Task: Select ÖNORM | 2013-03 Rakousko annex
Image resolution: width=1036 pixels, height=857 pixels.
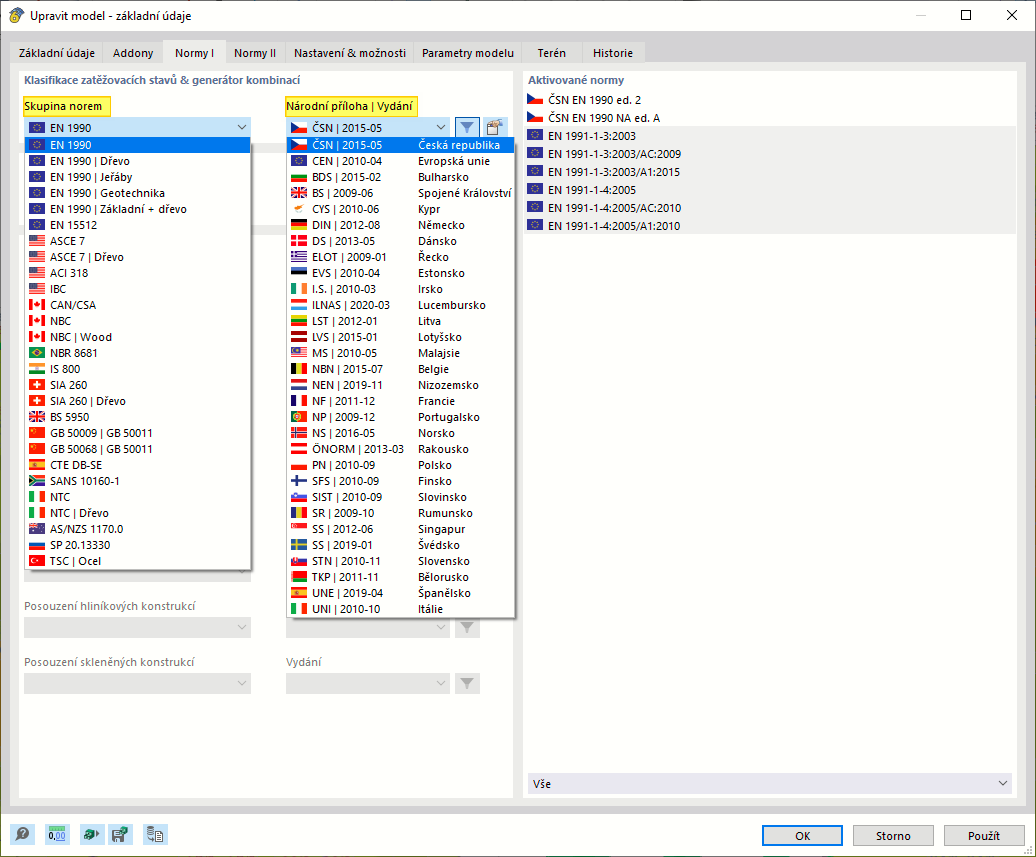Action: [x=400, y=449]
